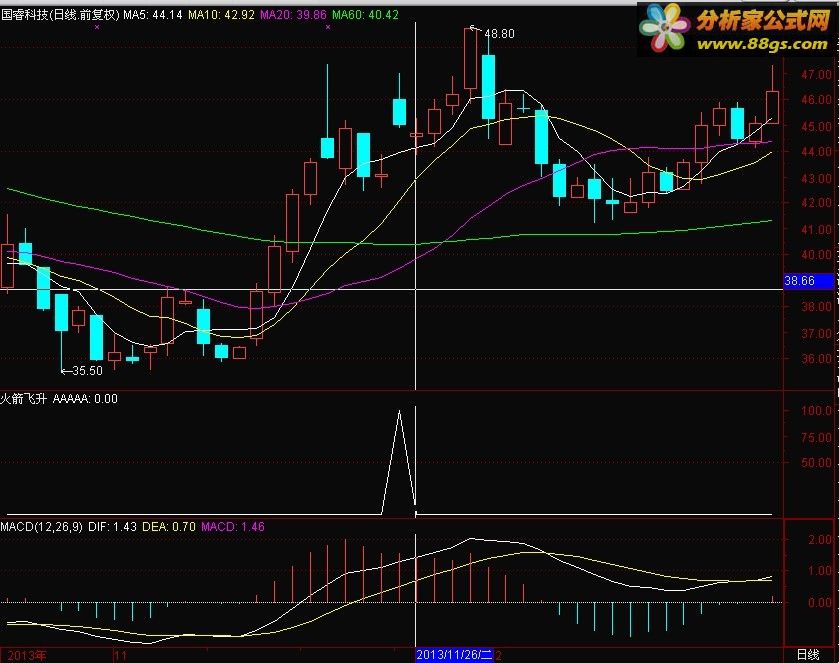Click the purple x marker above MA20 label
Screen dimensions: 839x663
tap(328, 27)
